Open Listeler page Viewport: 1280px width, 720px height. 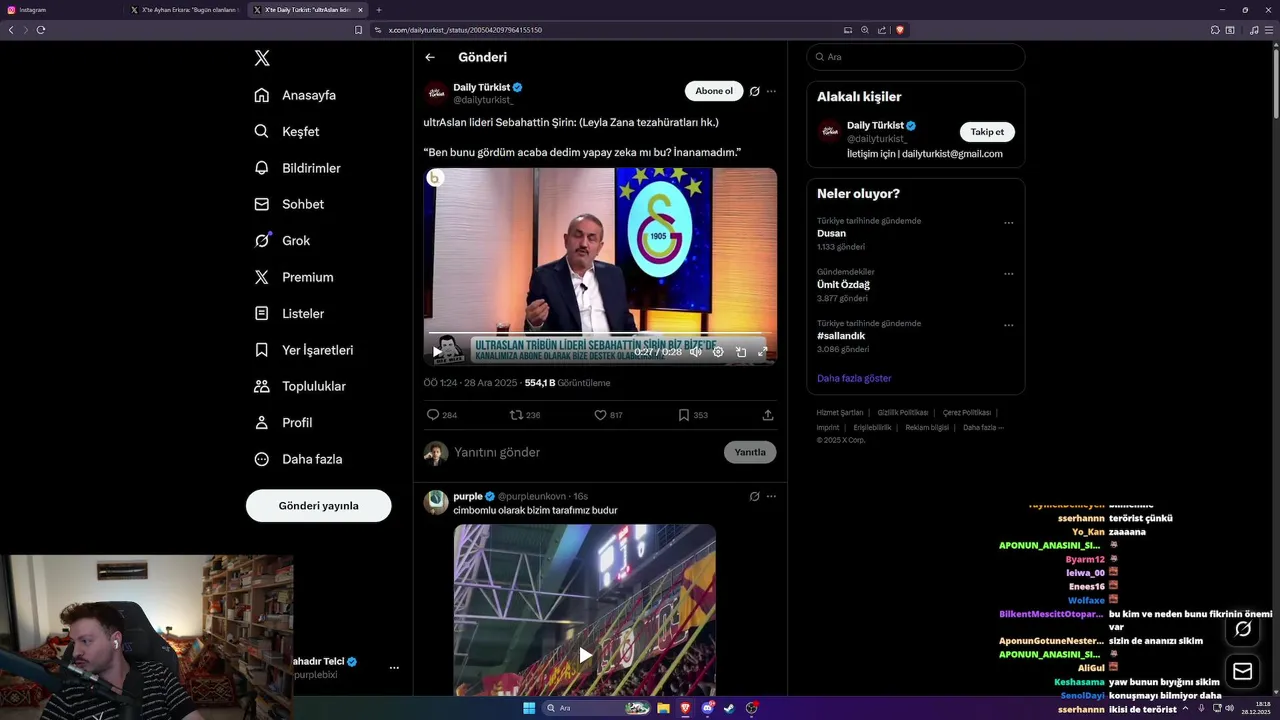coord(289,313)
